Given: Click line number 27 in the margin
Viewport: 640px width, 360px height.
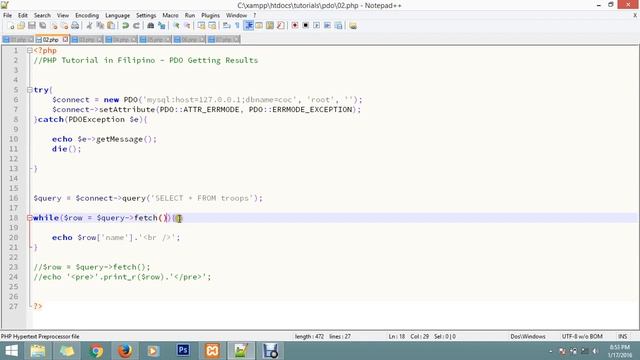Looking at the screenshot, I should [x=13, y=306].
